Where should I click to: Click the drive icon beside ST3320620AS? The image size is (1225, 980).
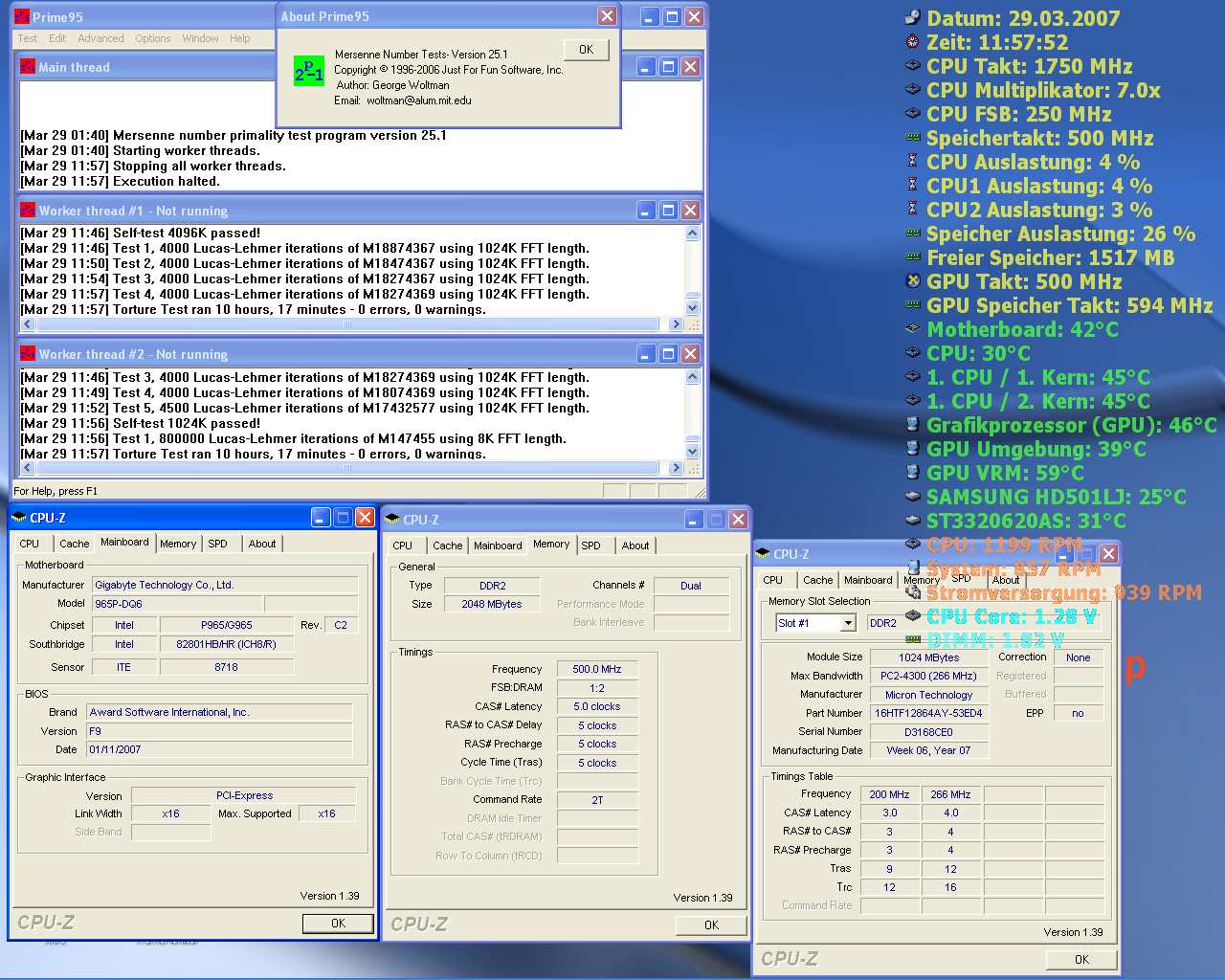pyautogui.click(x=912, y=520)
